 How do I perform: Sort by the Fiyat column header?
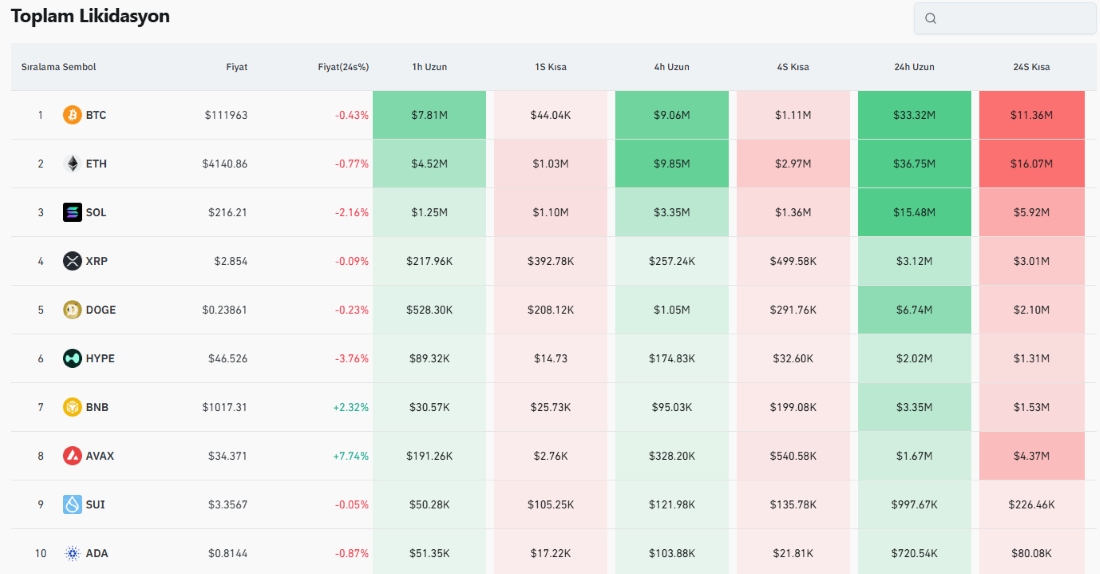click(x=236, y=67)
